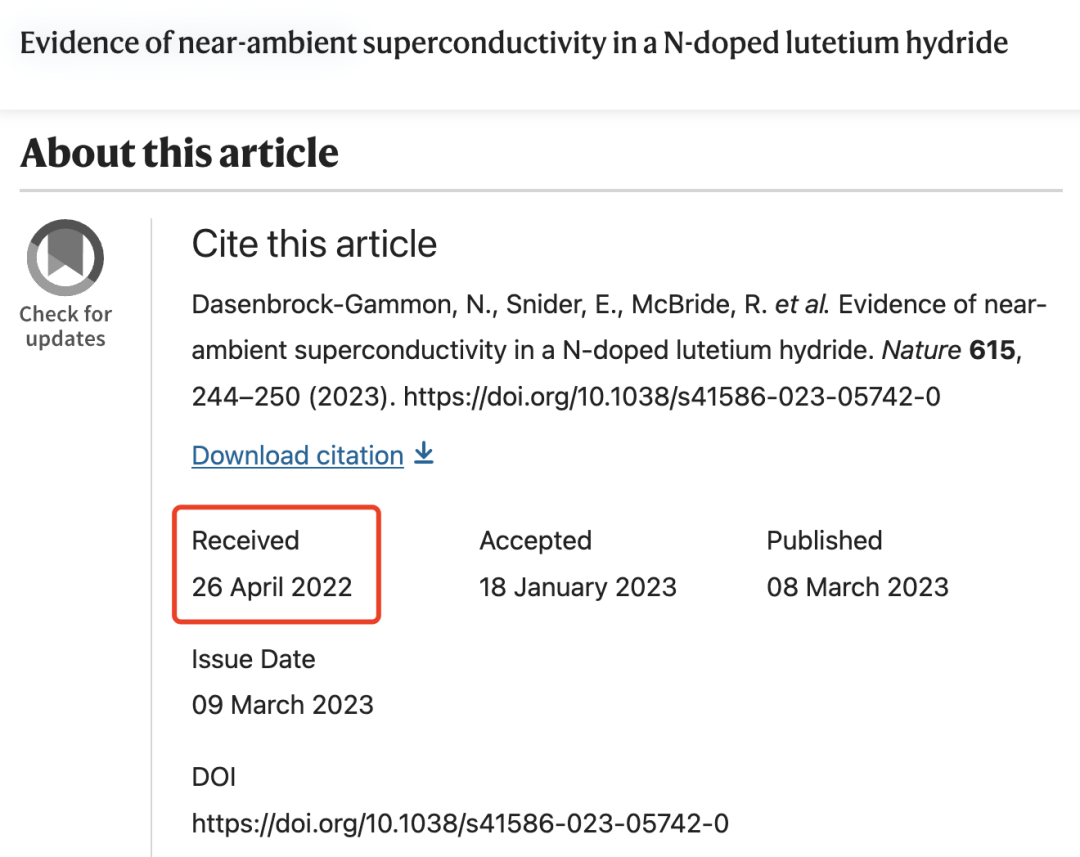
Task: Click the Crossmark check for updates icon
Action: coord(65,258)
